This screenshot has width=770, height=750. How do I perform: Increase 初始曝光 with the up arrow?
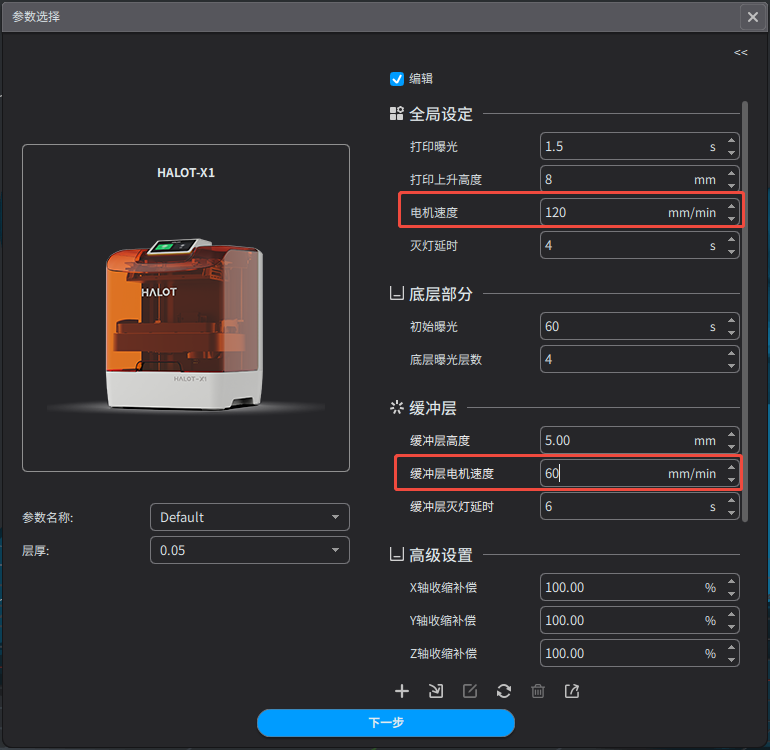tap(731, 320)
